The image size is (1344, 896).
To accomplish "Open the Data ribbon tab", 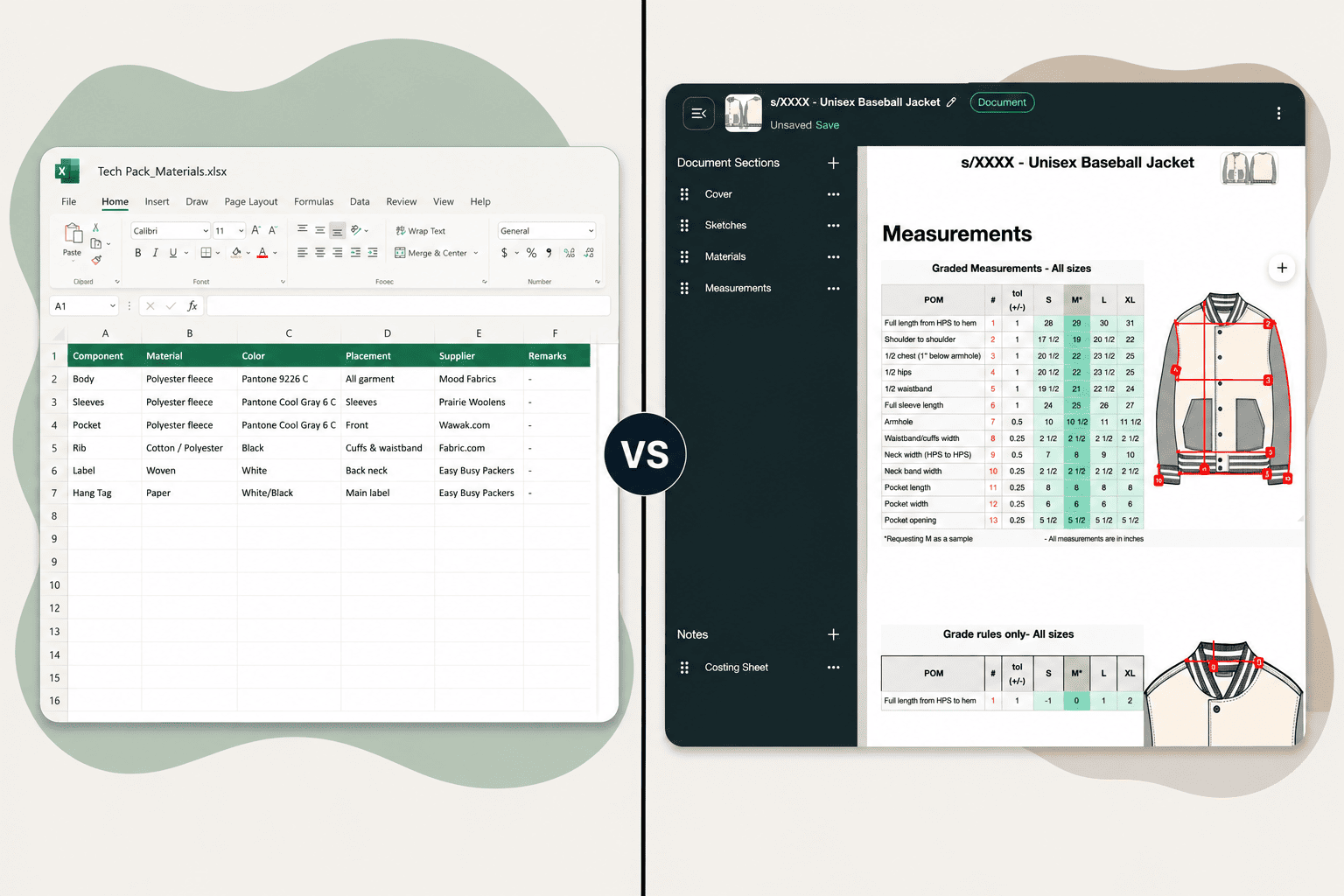I will (360, 202).
